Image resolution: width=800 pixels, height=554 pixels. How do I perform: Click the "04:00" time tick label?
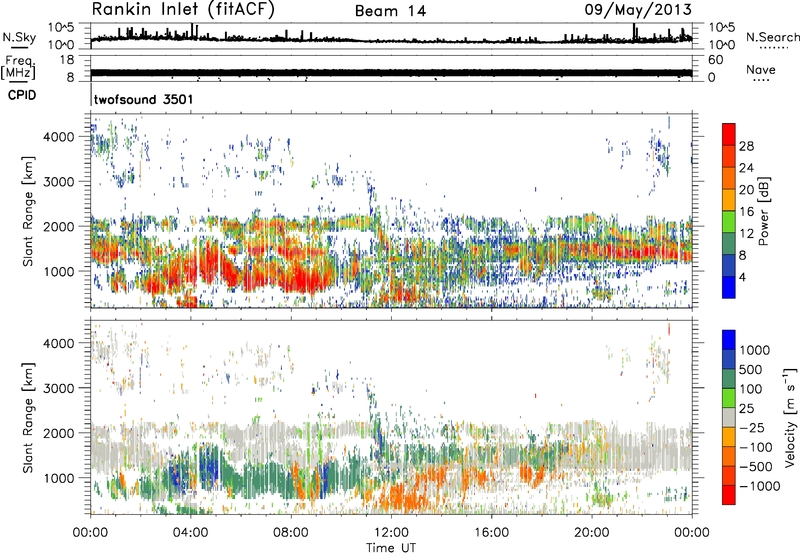tap(190, 533)
